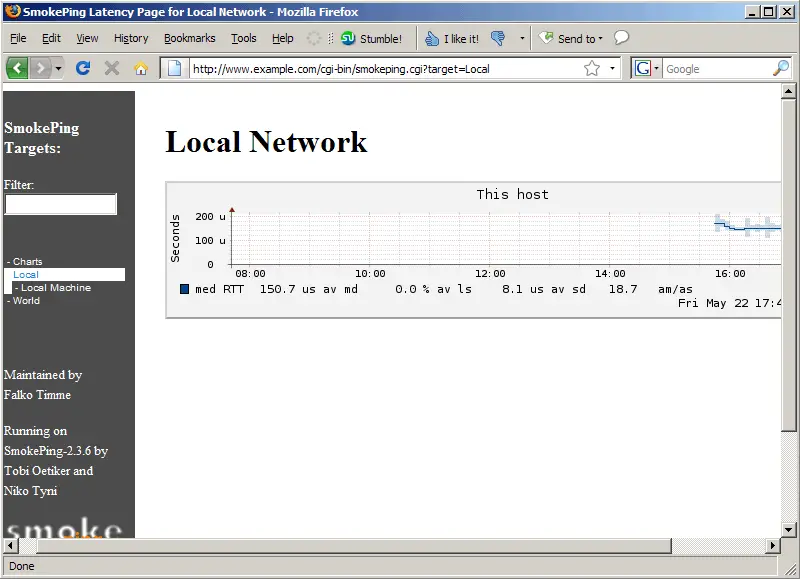The height and width of the screenshot is (579, 800).
Task: Click the Send to toolbar button
Action: point(571,38)
